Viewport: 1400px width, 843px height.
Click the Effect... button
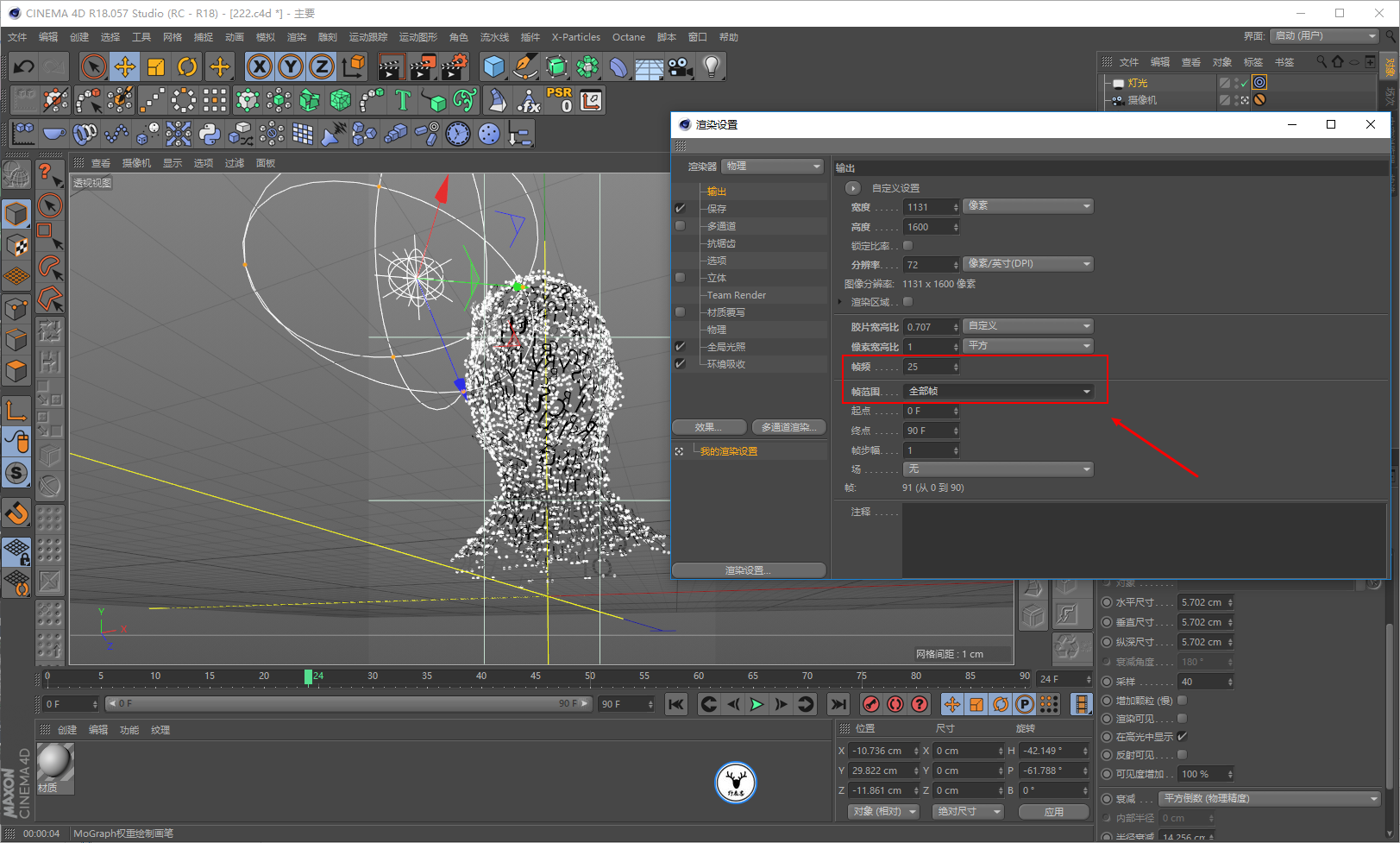pos(709,427)
